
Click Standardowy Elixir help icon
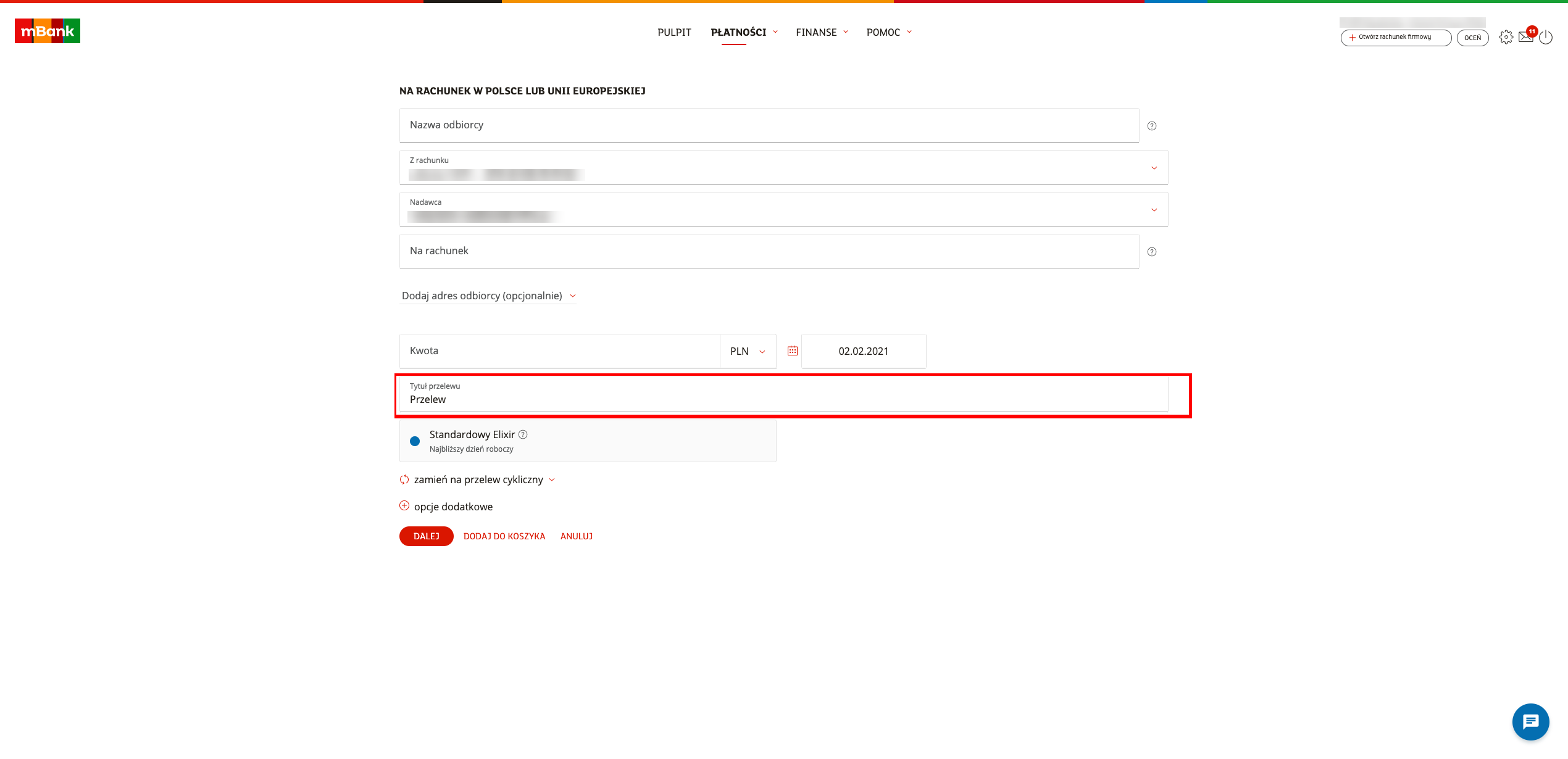[x=523, y=434]
